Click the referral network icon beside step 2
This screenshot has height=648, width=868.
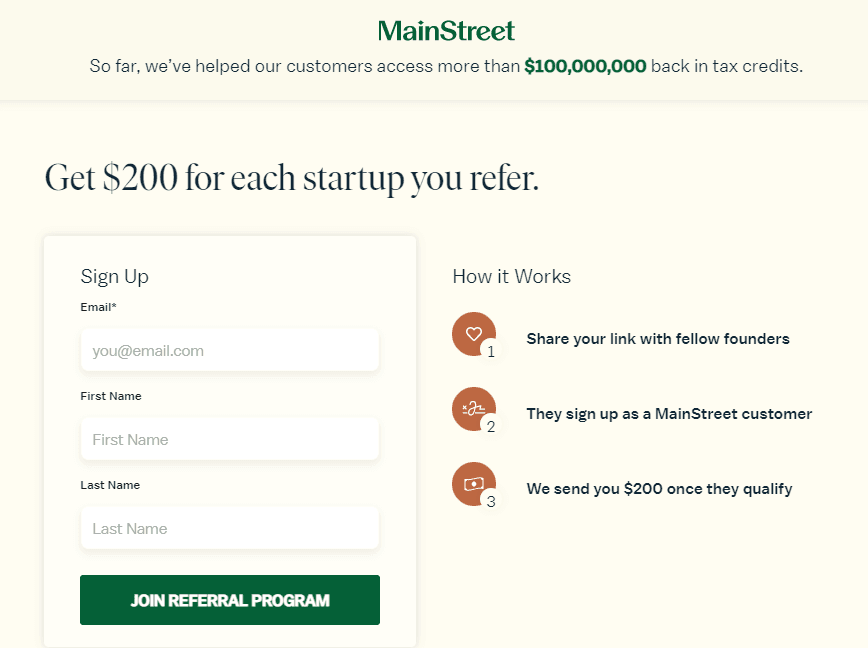(473, 405)
